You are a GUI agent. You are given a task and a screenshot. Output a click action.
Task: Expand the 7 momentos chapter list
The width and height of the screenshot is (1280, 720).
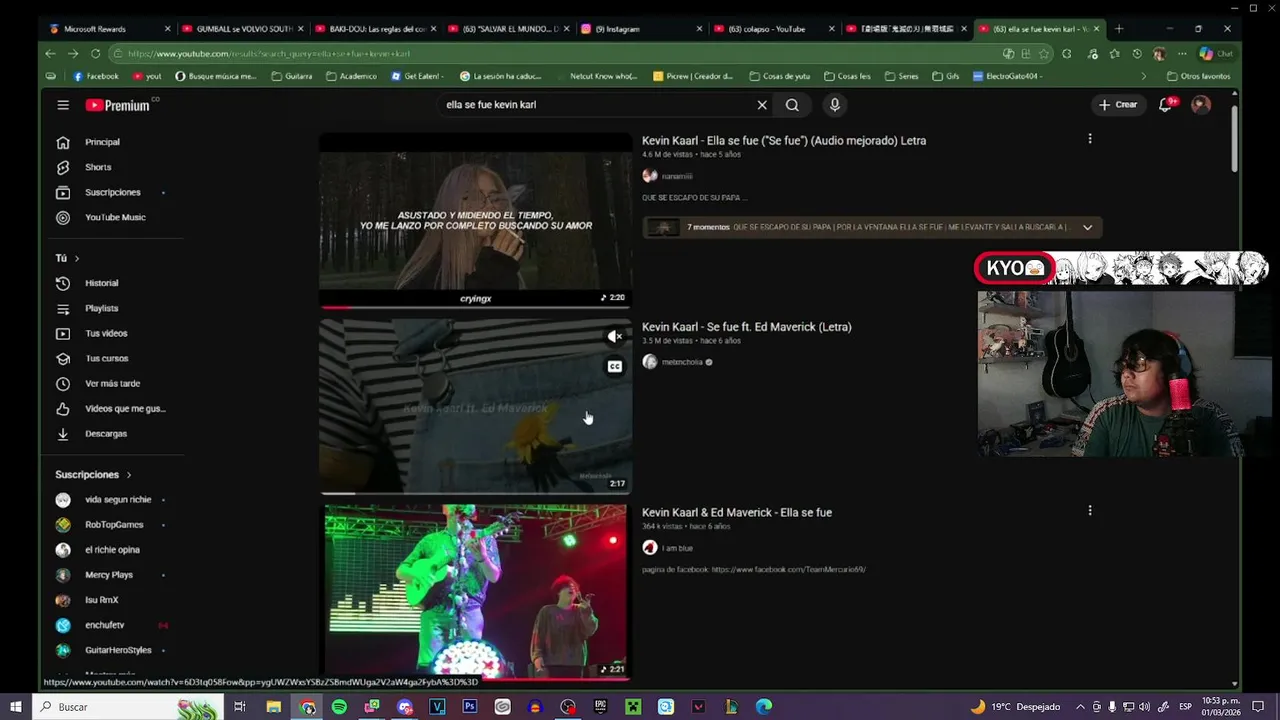[1088, 227]
